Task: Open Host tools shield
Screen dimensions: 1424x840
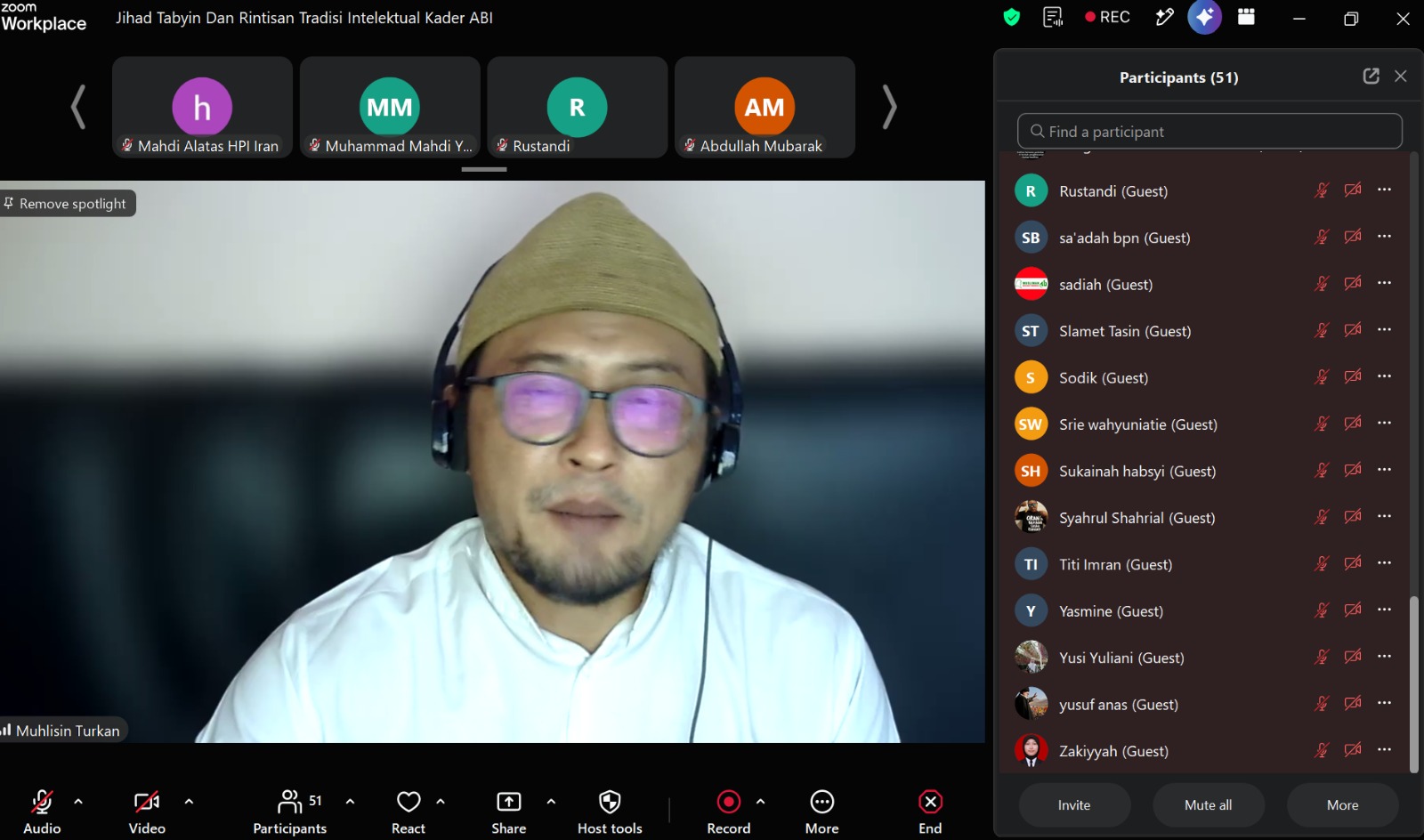Action: pyautogui.click(x=610, y=812)
